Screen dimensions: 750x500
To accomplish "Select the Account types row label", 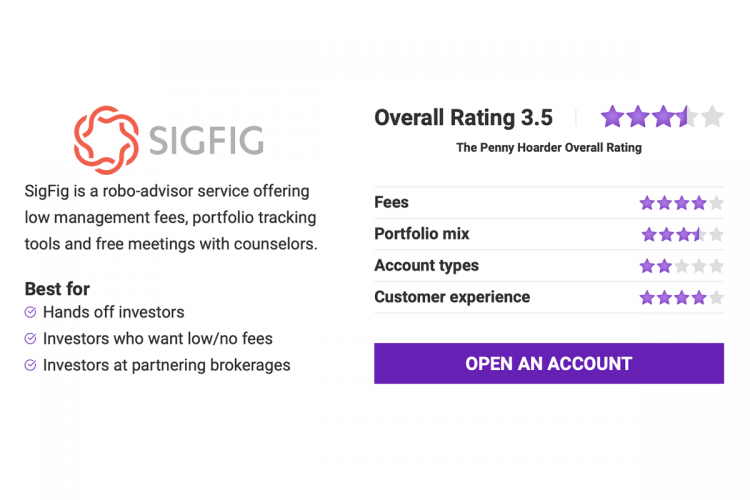I will click(426, 266).
